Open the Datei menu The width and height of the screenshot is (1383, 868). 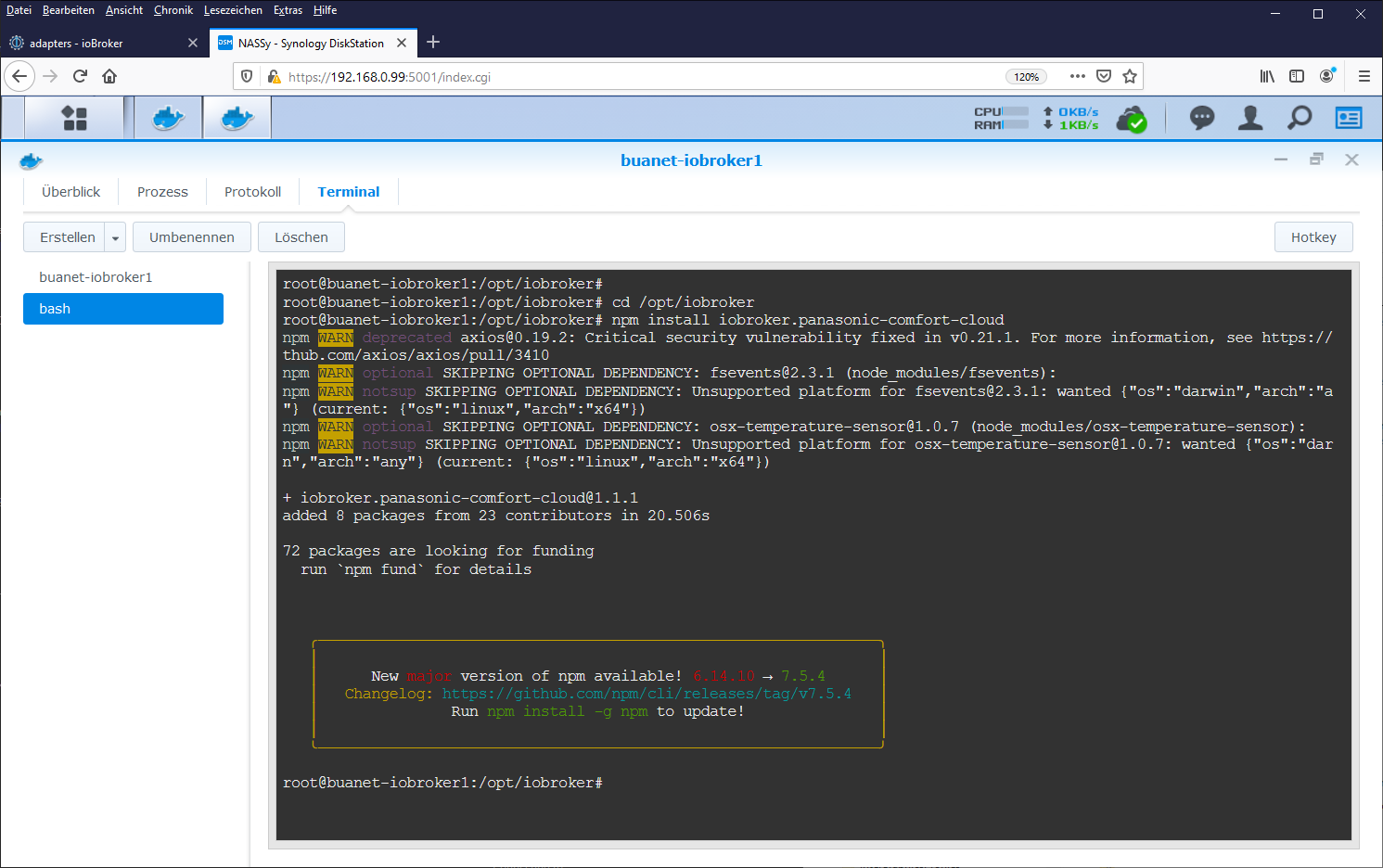(x=19, y=10)
